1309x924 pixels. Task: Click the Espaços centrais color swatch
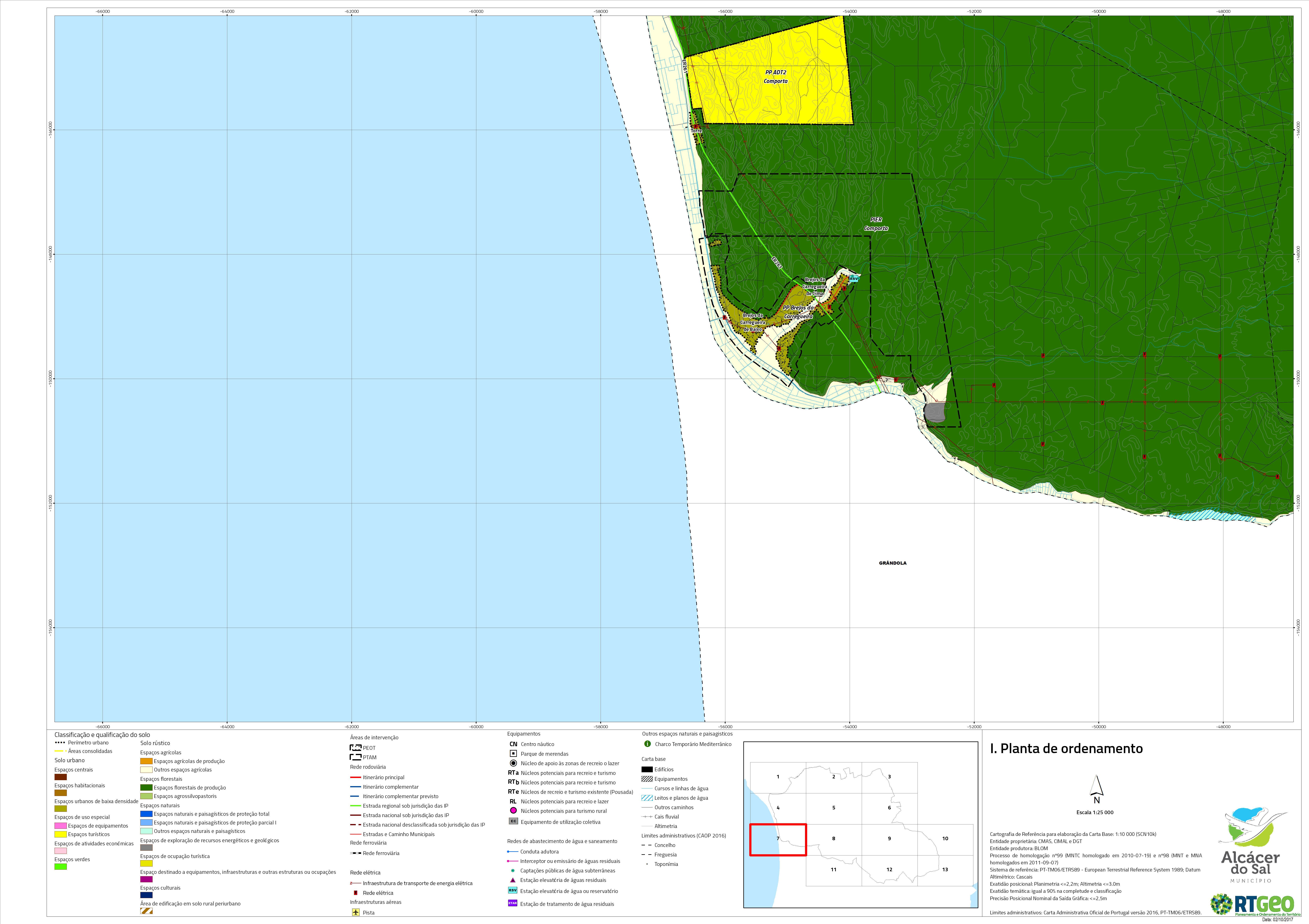[60, 777]
